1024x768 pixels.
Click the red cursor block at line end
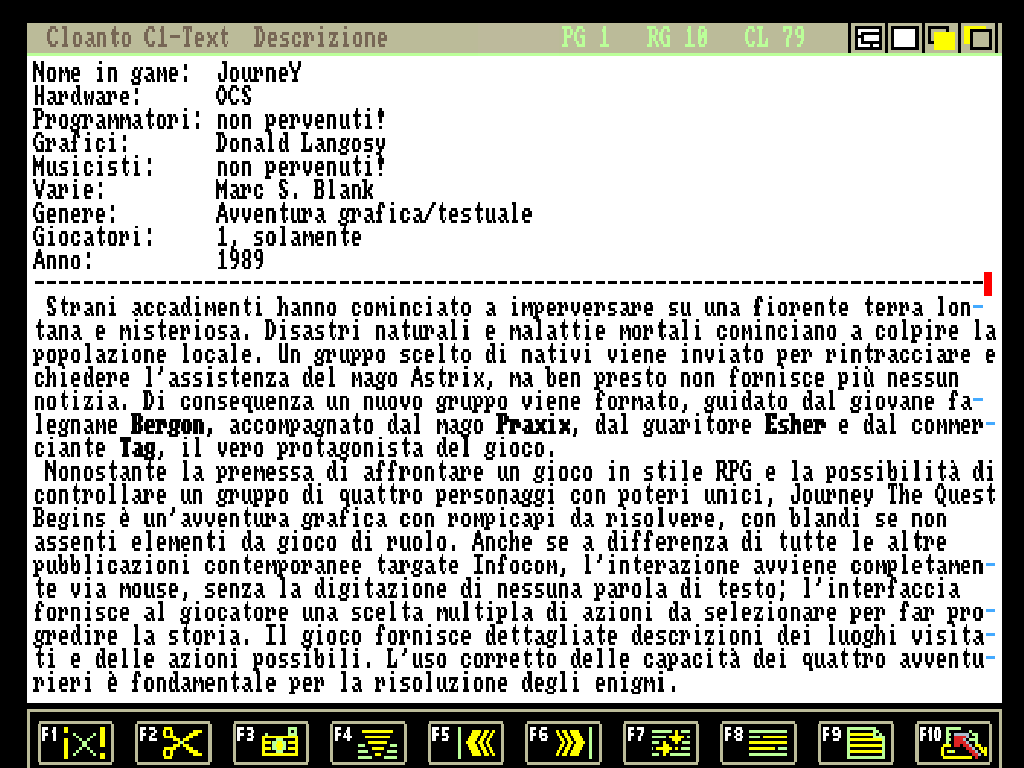click(x=988, y=284)
